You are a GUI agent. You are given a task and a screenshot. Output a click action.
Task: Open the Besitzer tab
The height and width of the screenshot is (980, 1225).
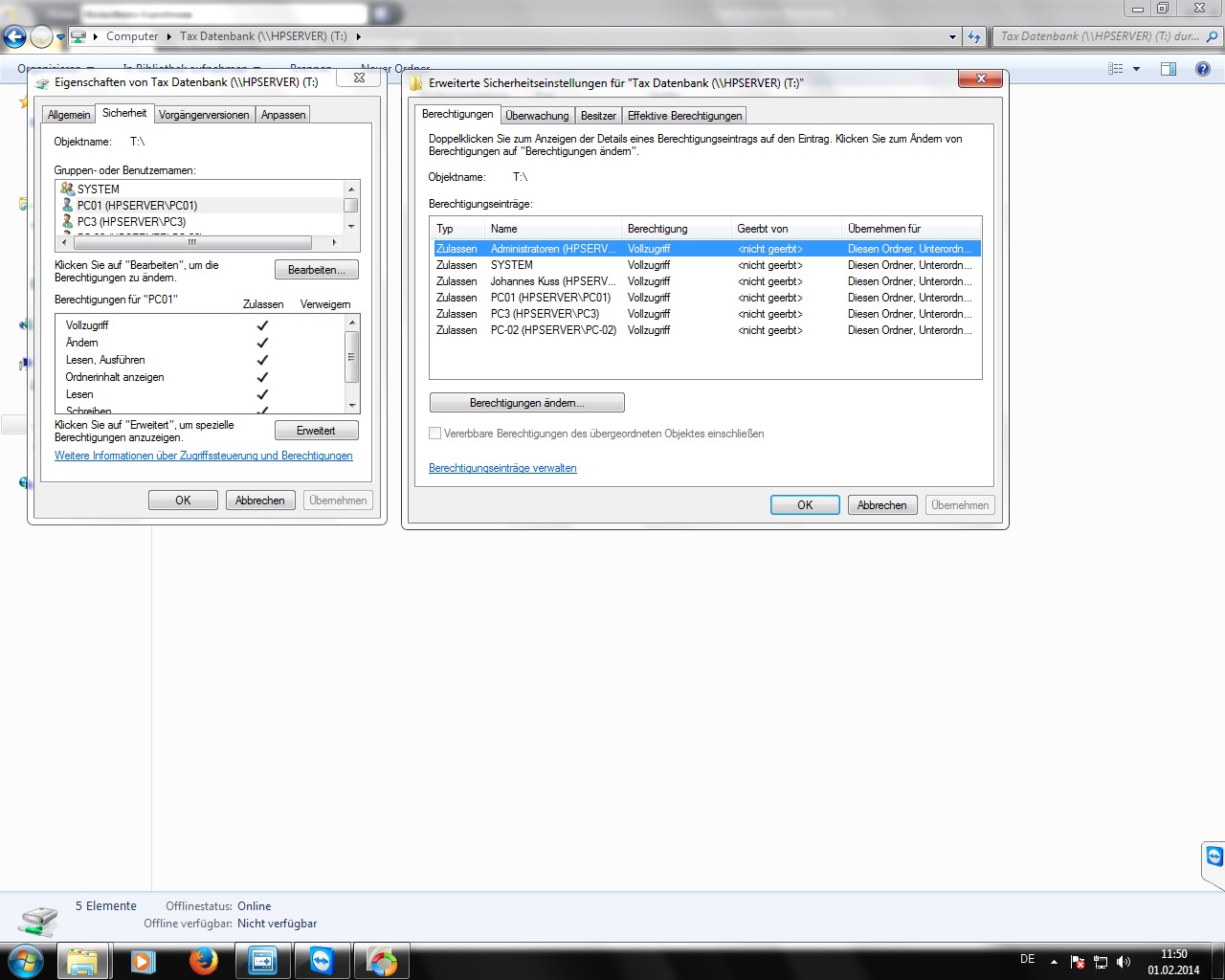point(598,116)
